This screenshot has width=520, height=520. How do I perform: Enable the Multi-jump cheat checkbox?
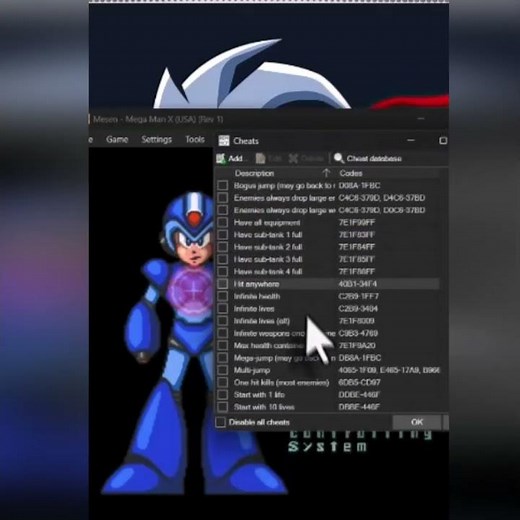coord(223,370)
